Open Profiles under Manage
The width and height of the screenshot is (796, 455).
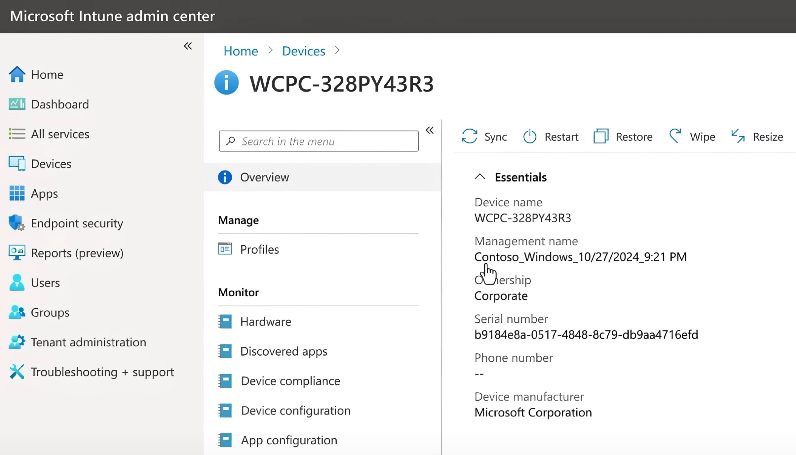point(259,249)
